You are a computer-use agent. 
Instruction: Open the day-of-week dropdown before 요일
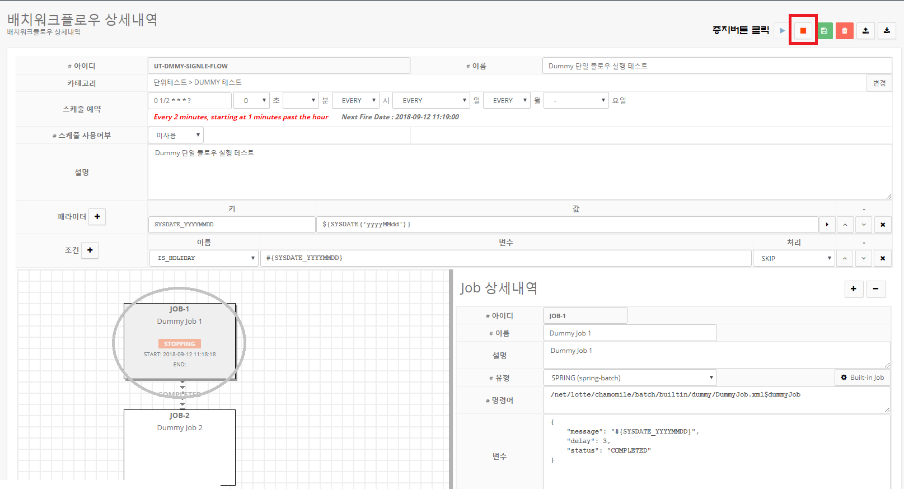click(x=576, y=100)
